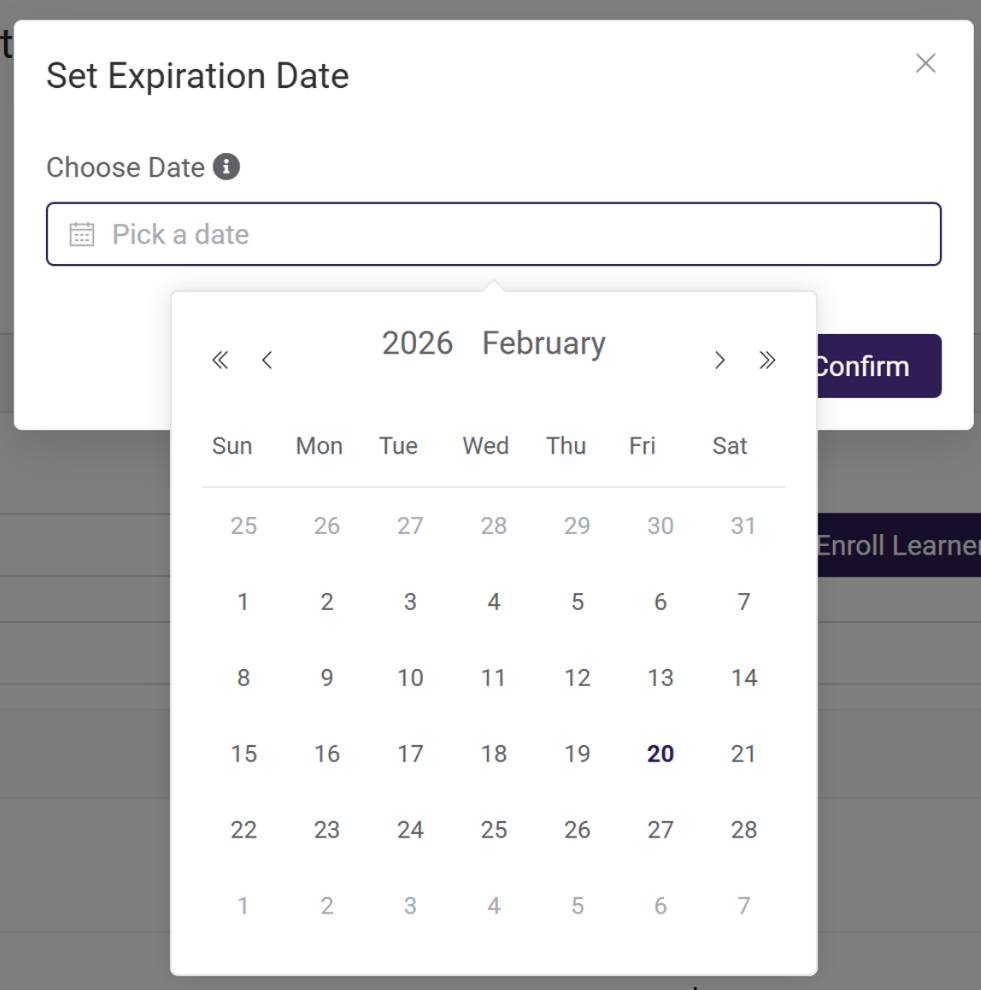Select February 20 in the calendar
This screenshot has width=981, height=990.
tap(660, 754)
